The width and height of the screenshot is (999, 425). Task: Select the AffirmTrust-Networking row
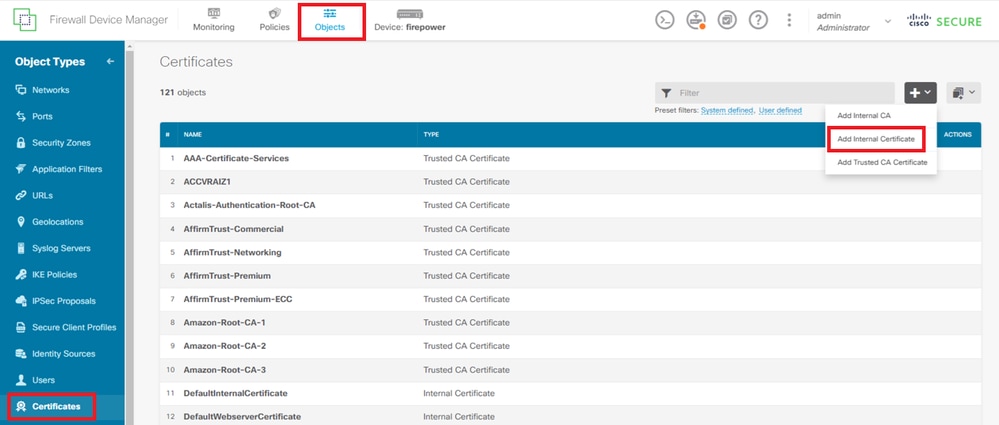(x=570, y=252)
